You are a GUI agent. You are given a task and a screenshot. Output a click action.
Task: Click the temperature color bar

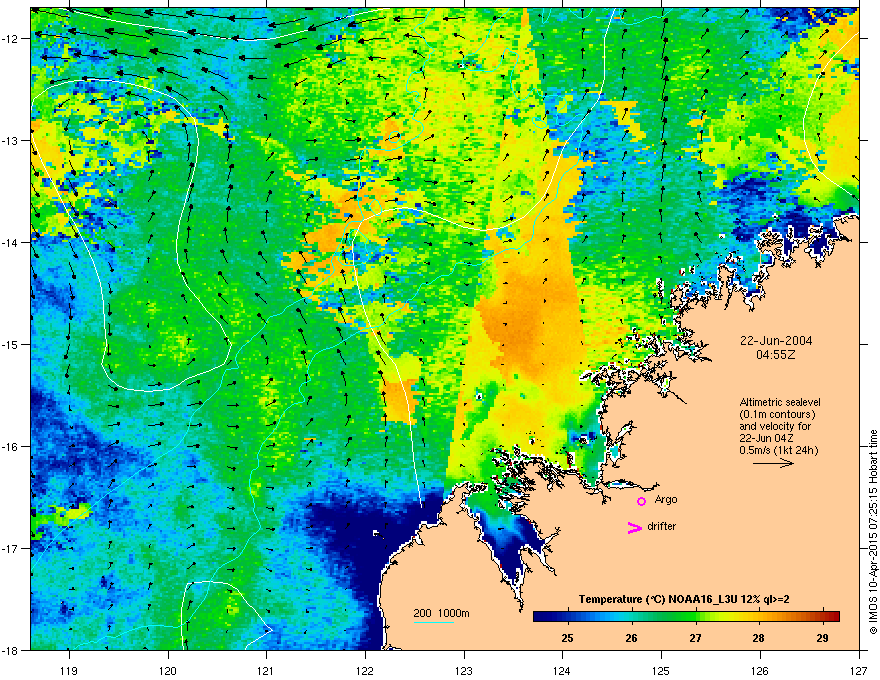686,616
